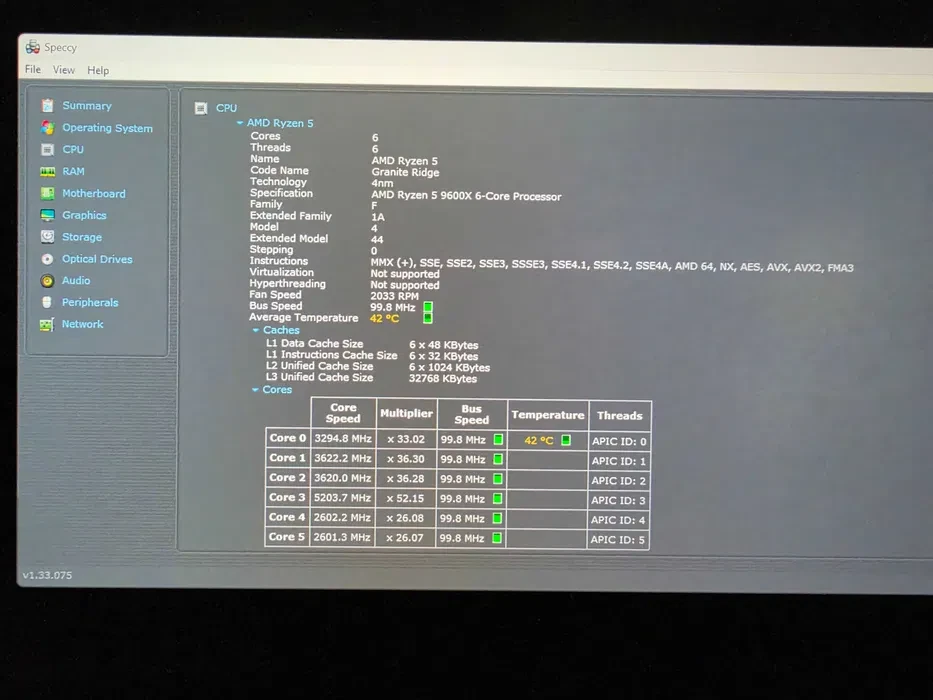
Task: Click the Summary clipboard icon in sidebar
Action: (x=48, y=105)
